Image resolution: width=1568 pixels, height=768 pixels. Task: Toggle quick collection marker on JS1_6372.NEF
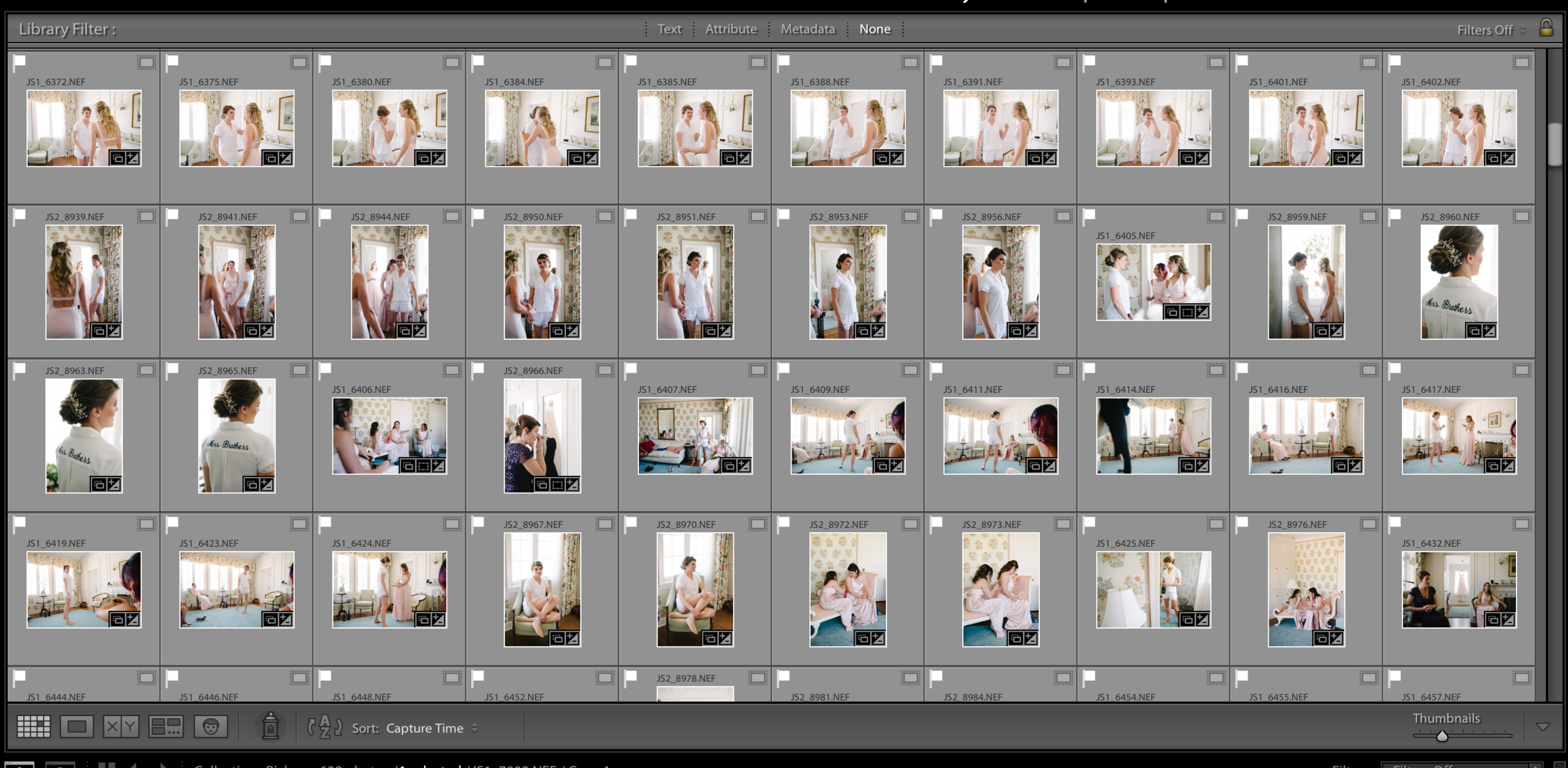(x=147, y=62)
